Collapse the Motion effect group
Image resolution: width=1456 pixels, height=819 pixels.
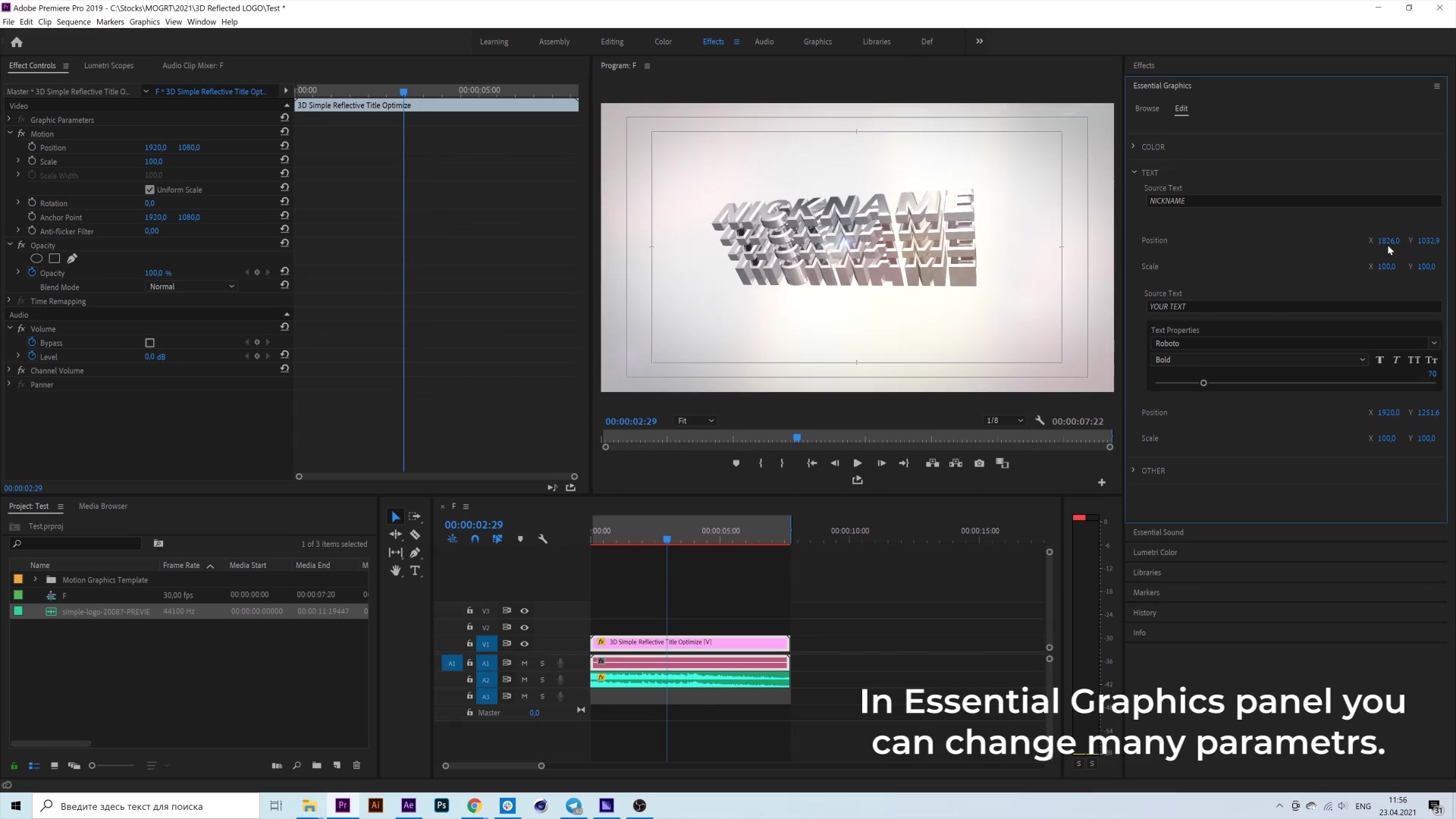pos(10,133)
